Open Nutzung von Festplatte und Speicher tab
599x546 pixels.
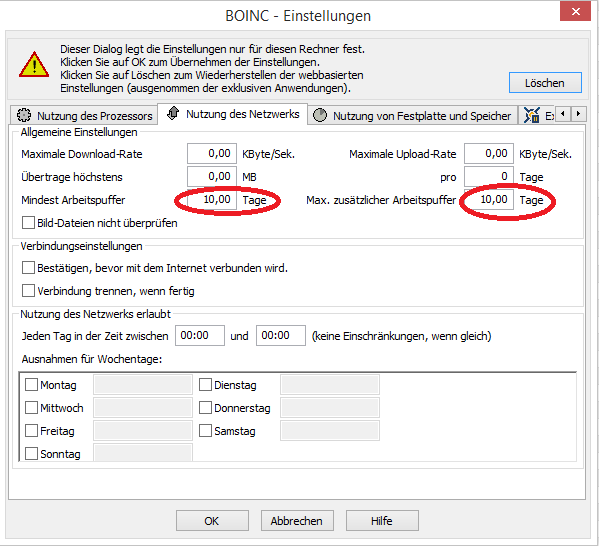point(413,115)
